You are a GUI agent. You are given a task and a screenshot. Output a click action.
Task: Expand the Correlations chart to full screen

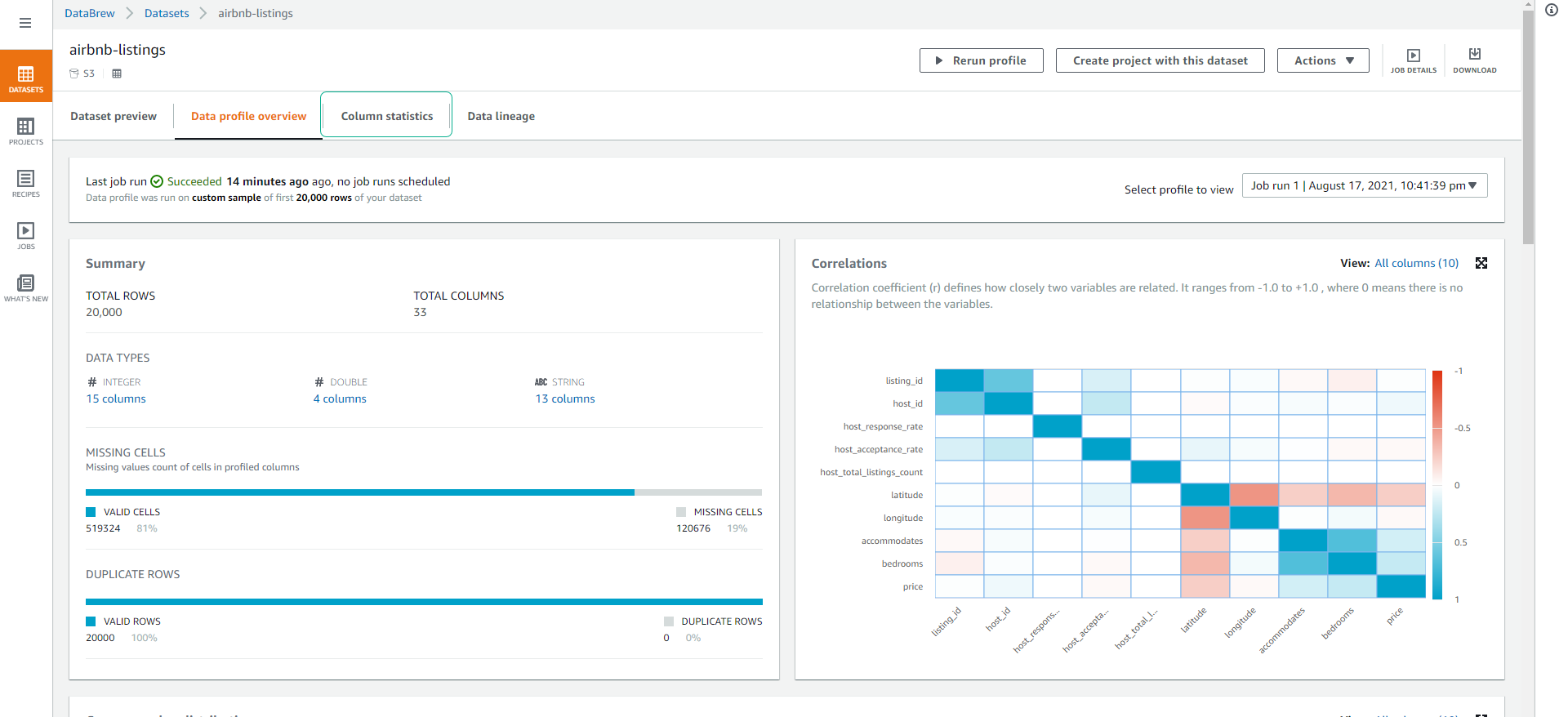(1481, 263)
